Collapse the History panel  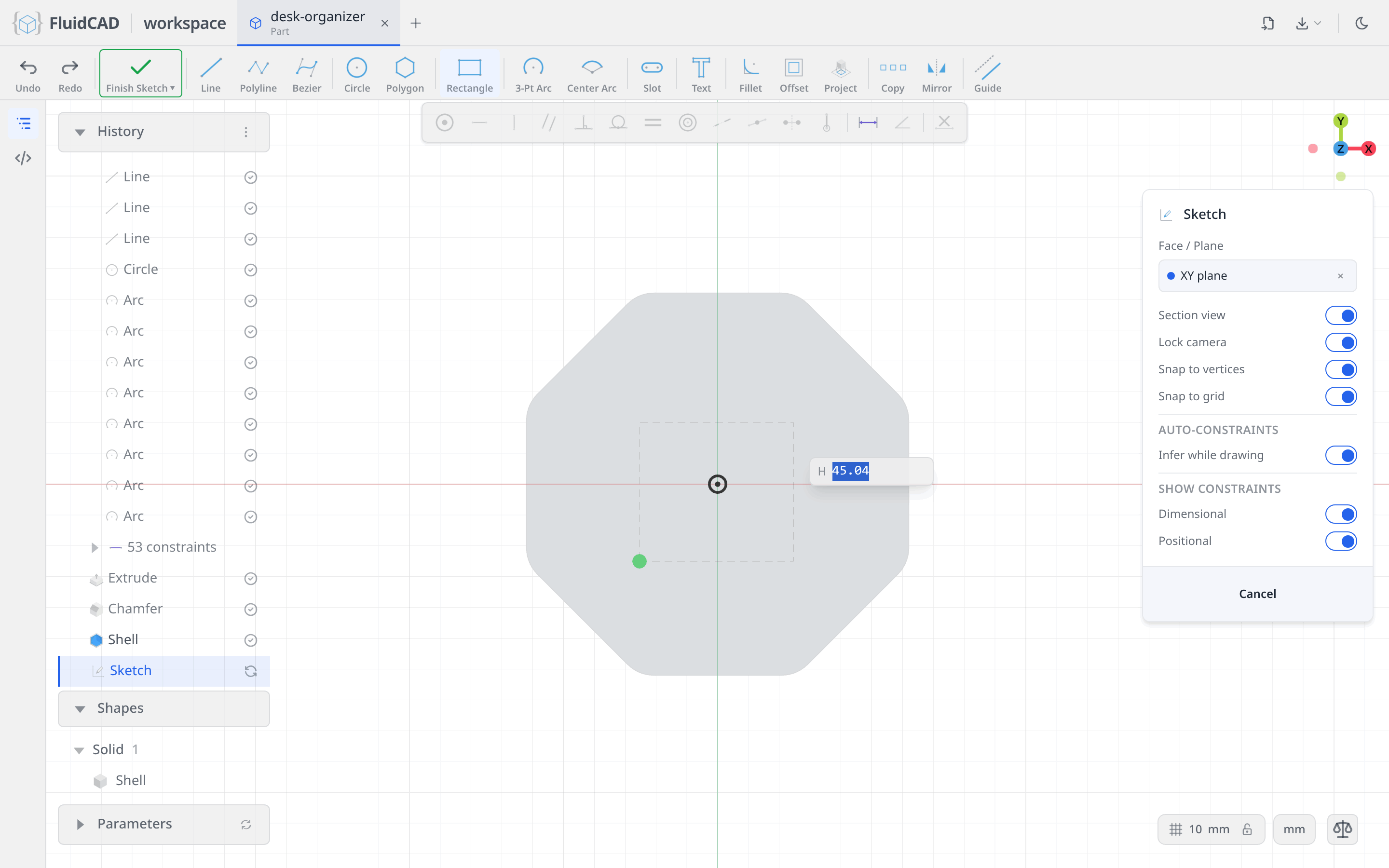(x=80, y=132)
